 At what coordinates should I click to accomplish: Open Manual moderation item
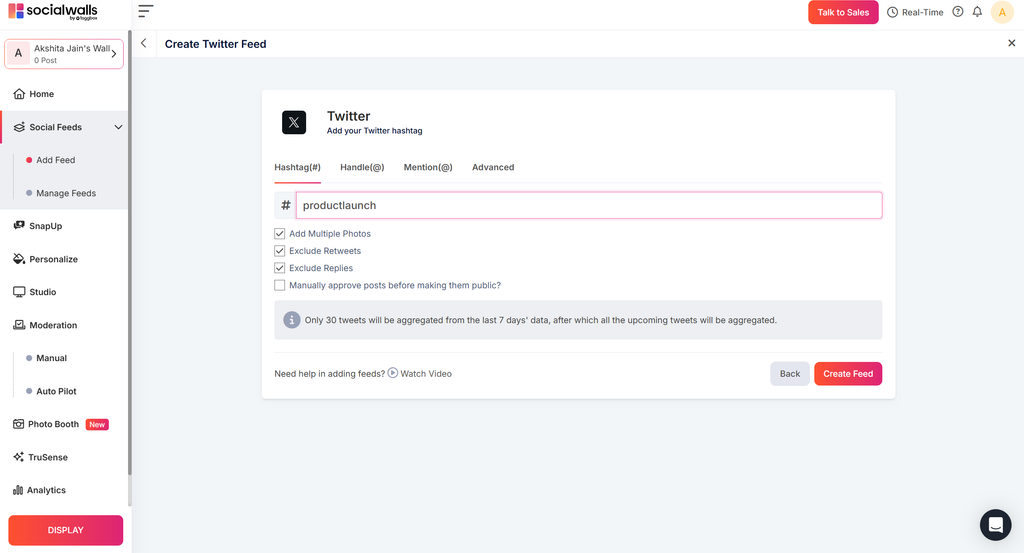pos(52,358)
